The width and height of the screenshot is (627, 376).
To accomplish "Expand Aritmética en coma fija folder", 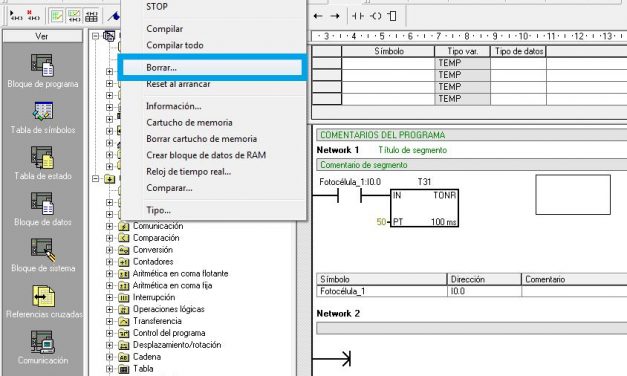I will [110, 286].
